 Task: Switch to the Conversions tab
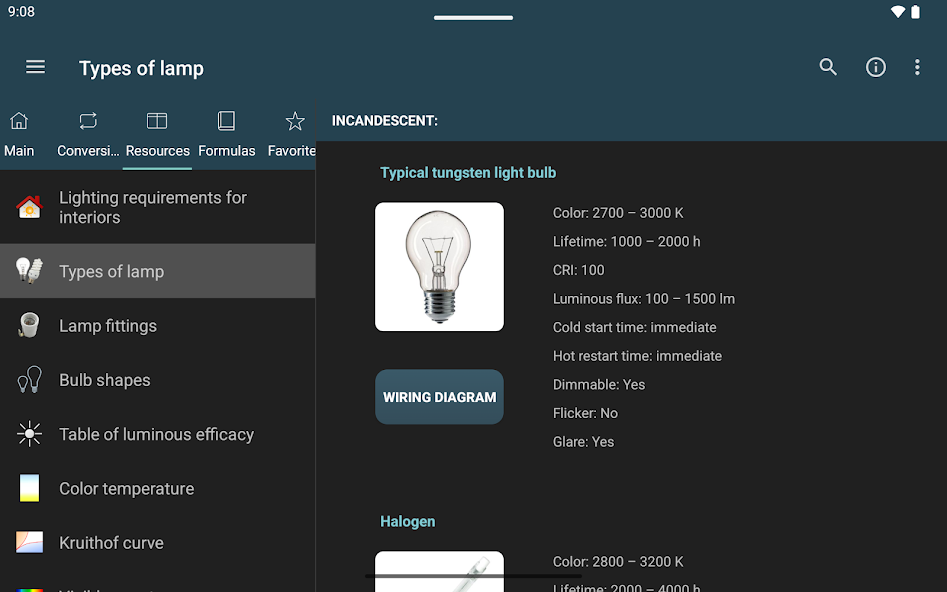coord(88,135)
